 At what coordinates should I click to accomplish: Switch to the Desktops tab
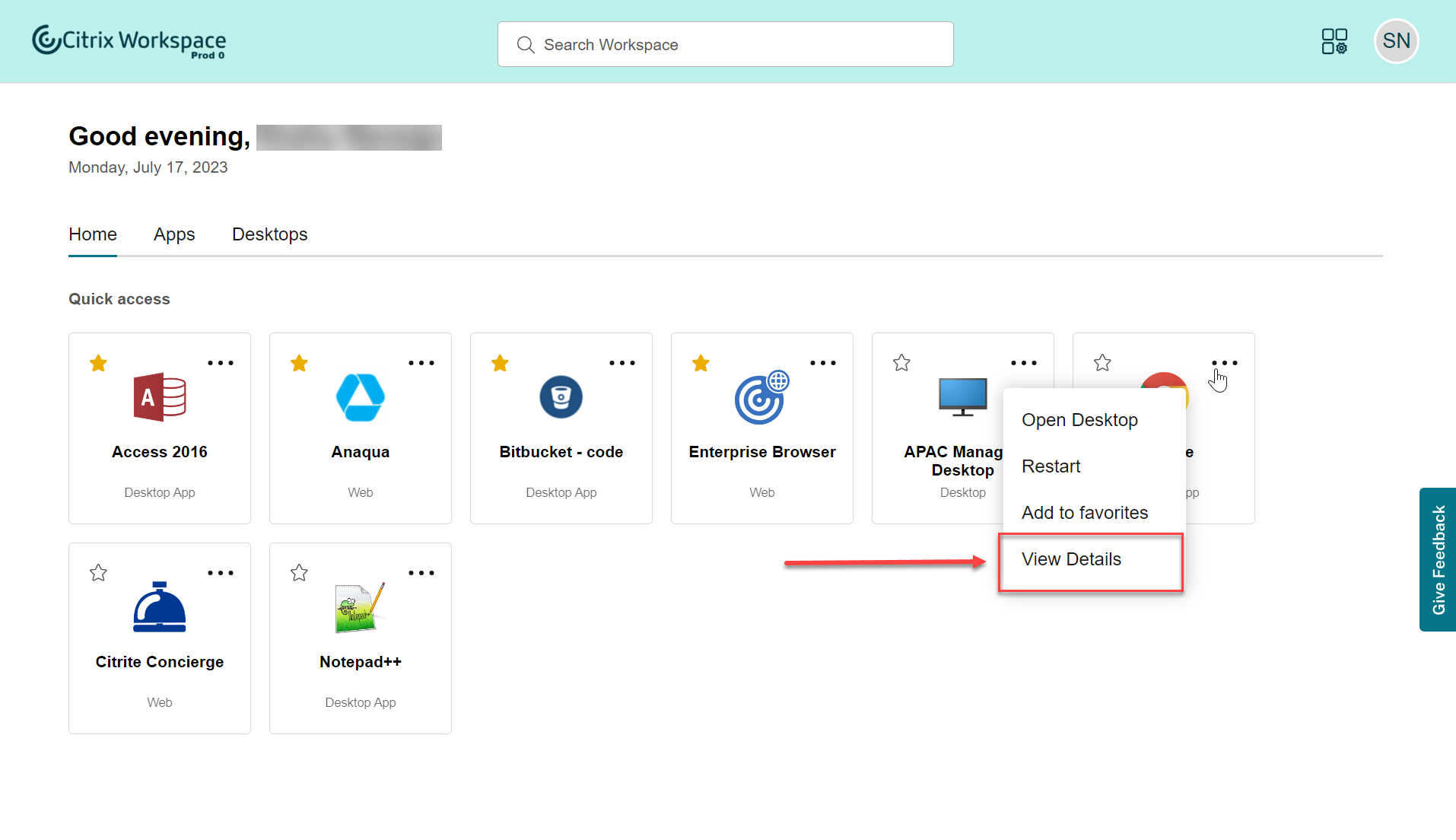tap(269, 234)
